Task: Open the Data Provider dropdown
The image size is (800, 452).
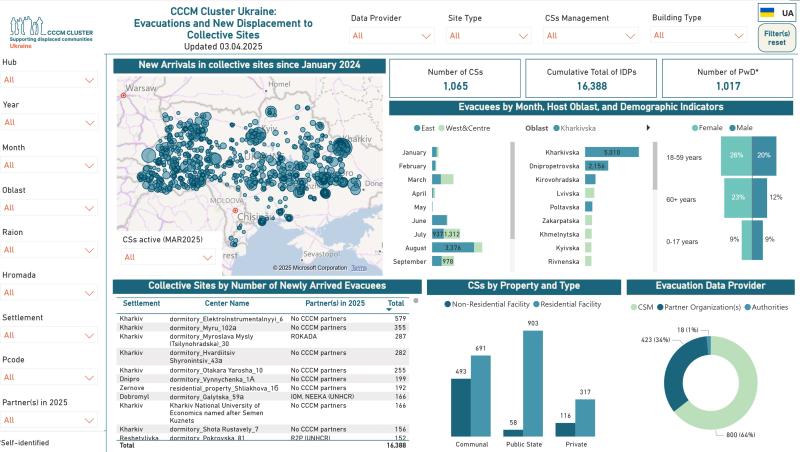Action: (390, 35)
